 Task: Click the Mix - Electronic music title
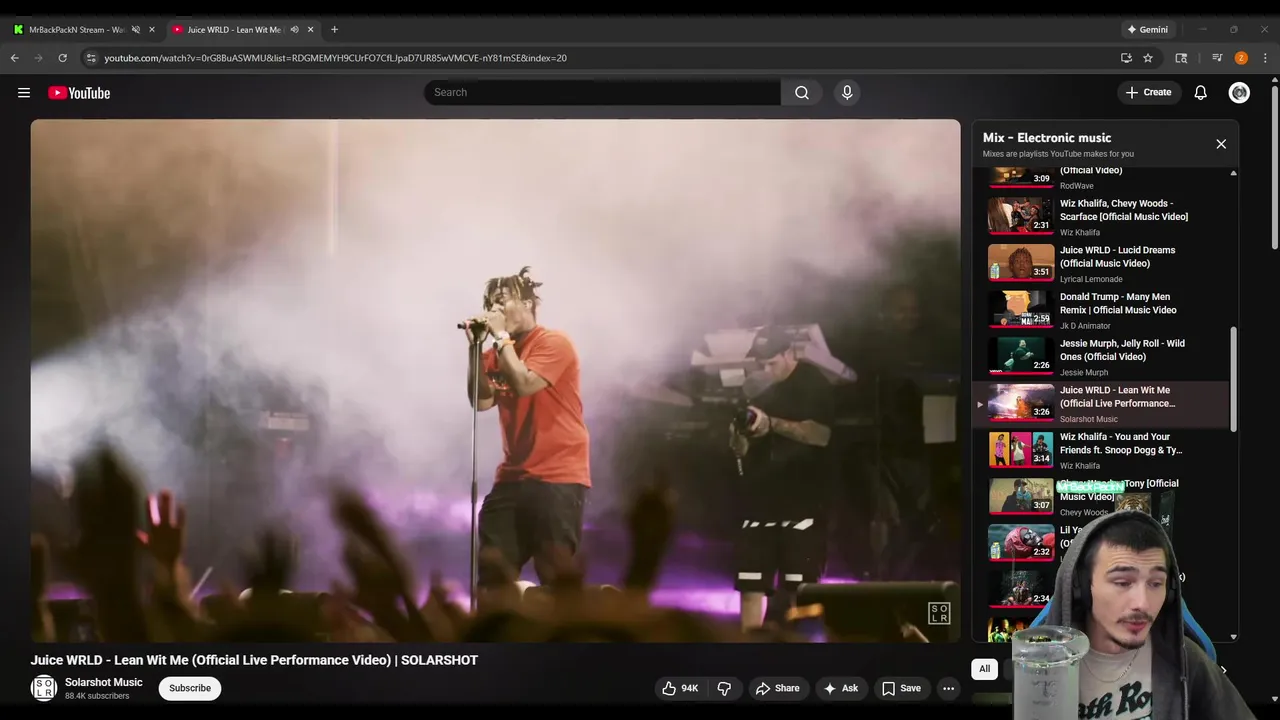tap(1047, 138)
